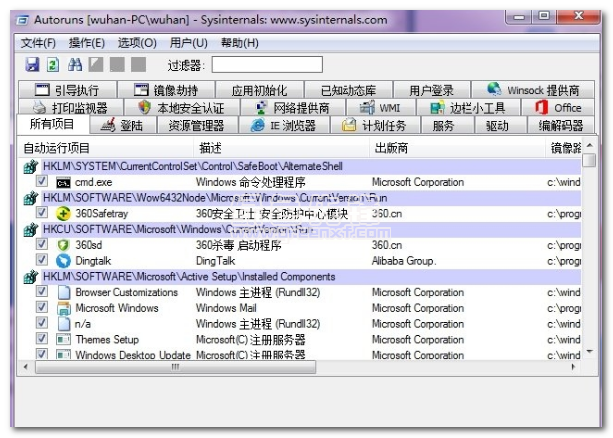613x438 pixels.
Task: Switch to the 引导执行 tab
Action: point(68,90)
